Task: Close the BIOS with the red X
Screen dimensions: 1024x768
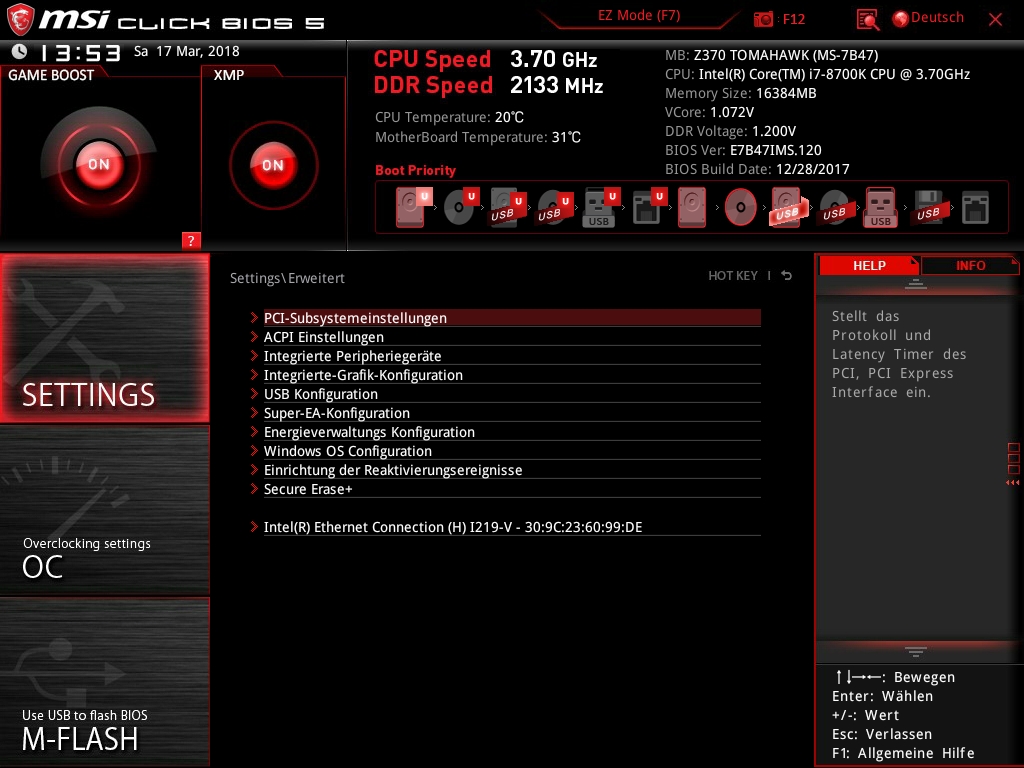Action: pos(995,19)
